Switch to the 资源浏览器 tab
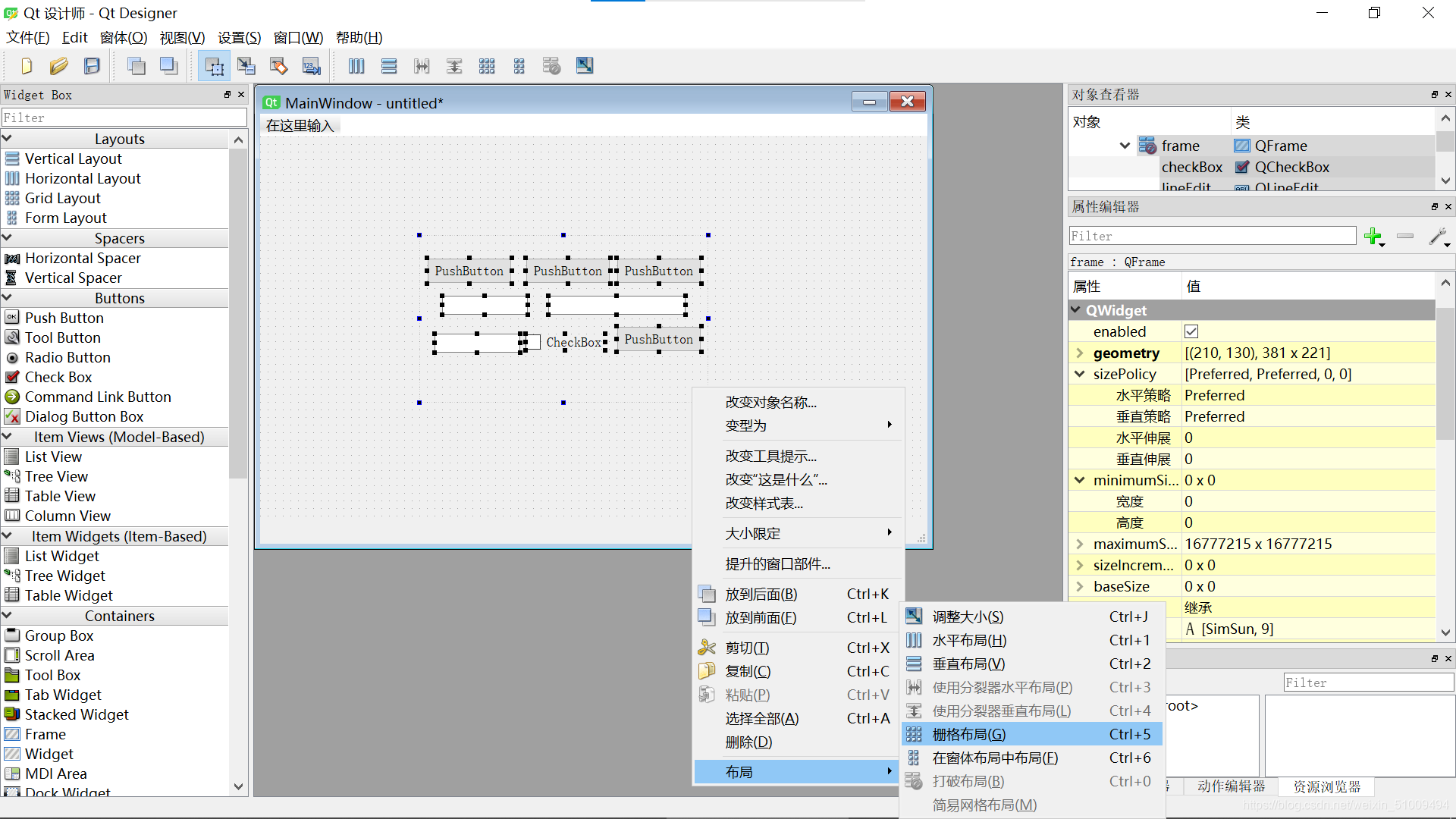Image resolution: width=1456 pixels, height=819 pixels. [1326, 786]
